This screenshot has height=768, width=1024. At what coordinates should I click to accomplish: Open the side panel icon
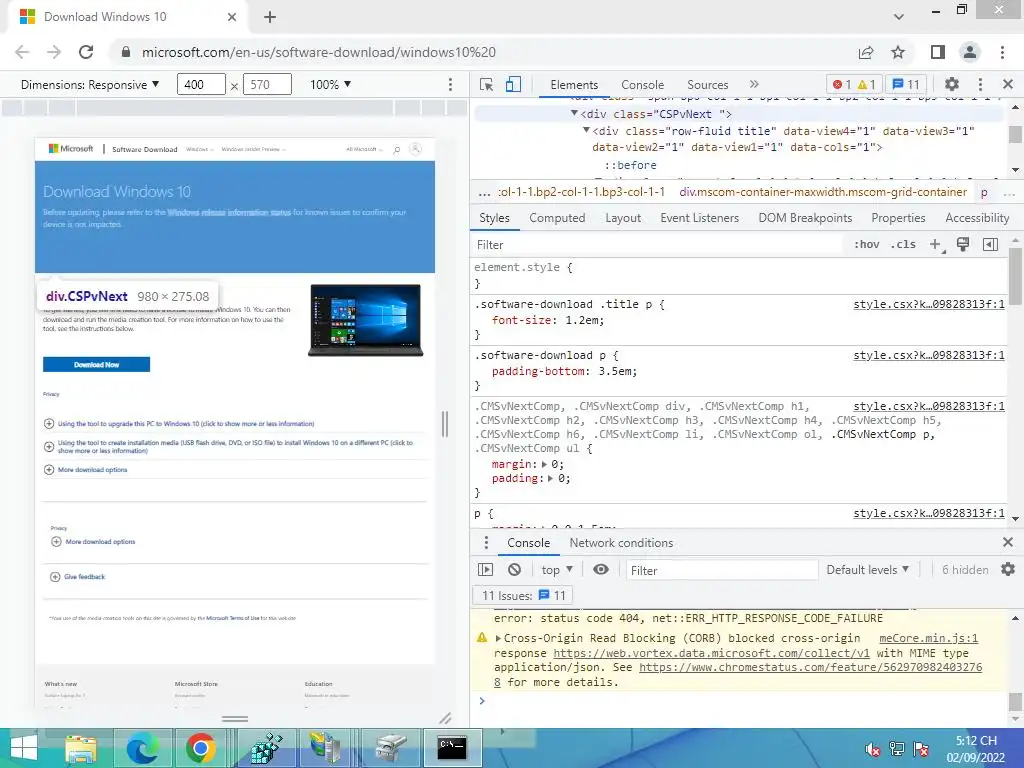pos(938,52)
